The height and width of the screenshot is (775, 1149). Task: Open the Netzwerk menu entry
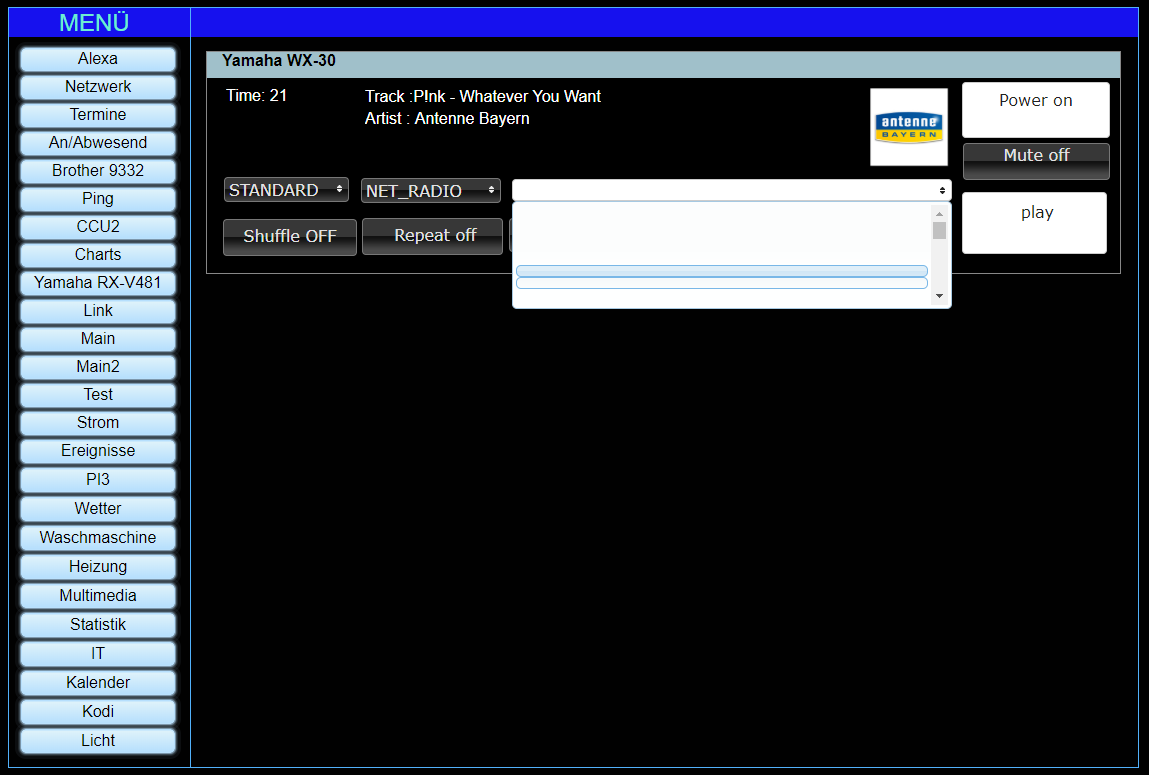click(97, 86)
